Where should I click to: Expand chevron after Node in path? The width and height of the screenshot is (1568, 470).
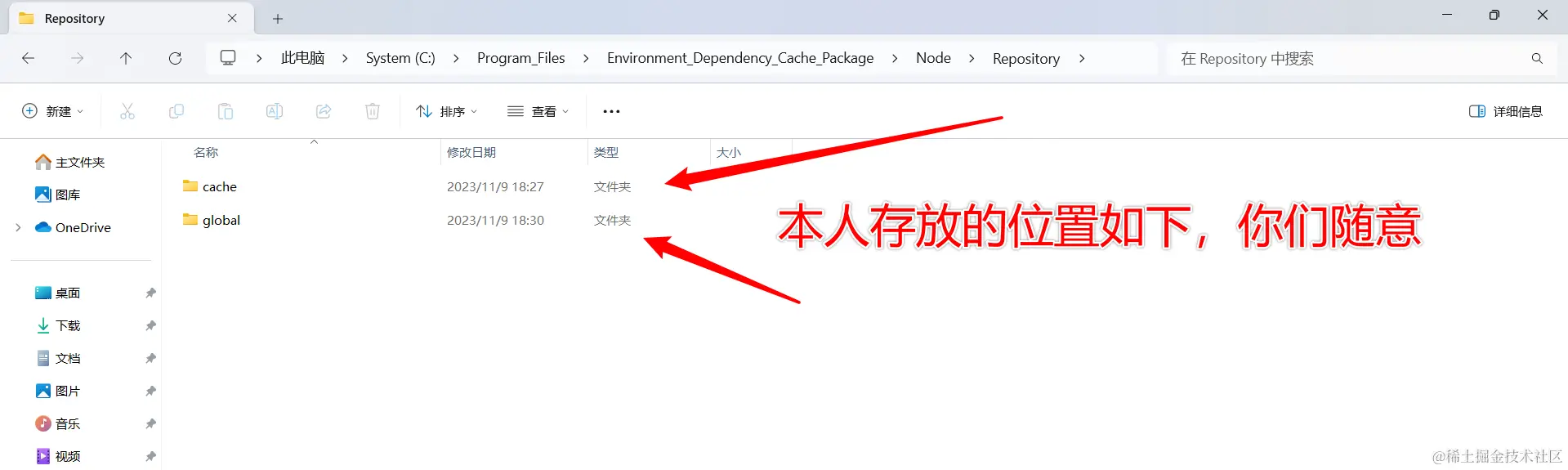click(x=972, y=58)
